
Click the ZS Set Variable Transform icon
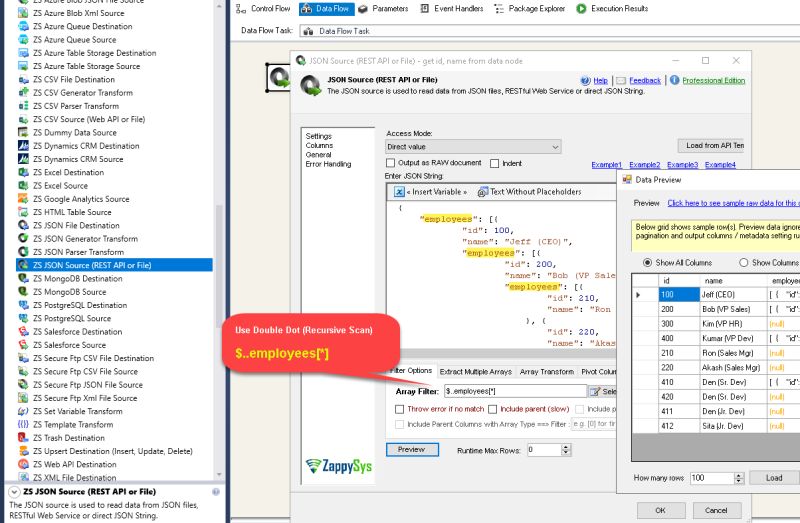tap(23, 411)
